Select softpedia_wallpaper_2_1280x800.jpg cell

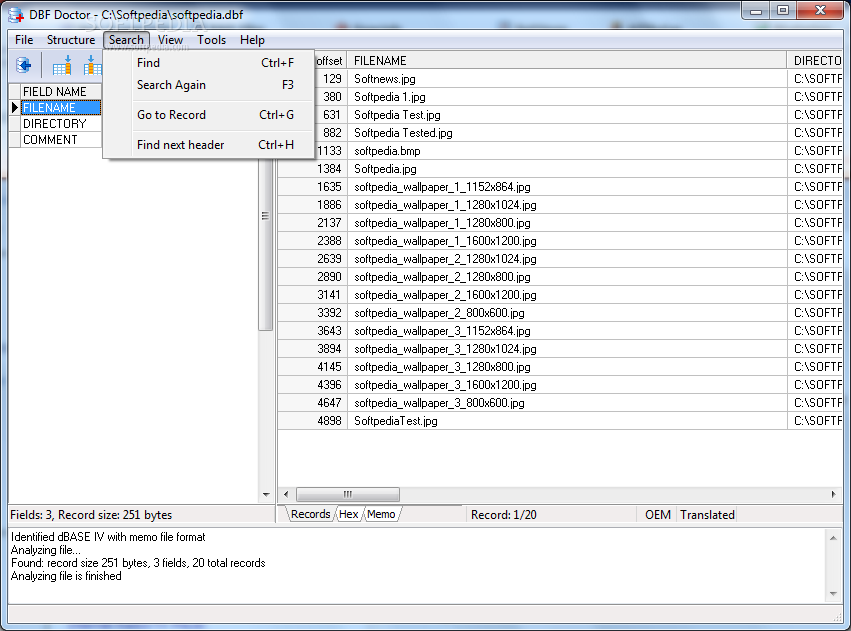[567, 277]
